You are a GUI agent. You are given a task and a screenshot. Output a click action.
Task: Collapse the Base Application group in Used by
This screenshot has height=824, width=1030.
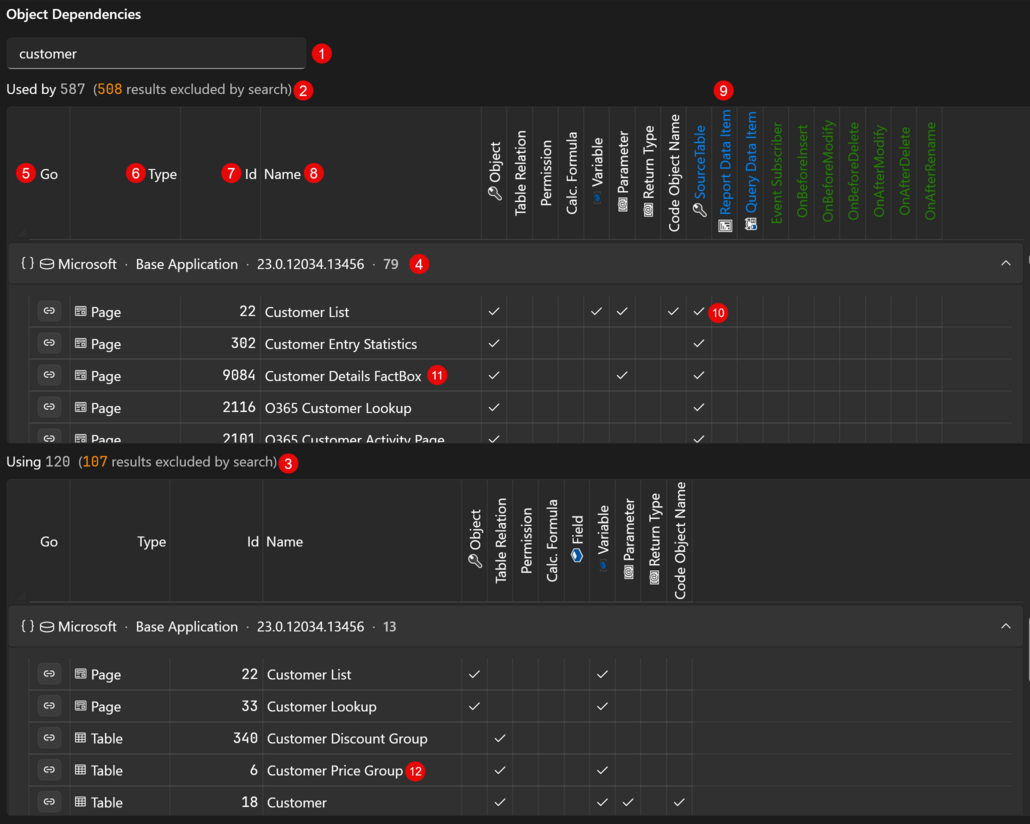[1006, 264]
